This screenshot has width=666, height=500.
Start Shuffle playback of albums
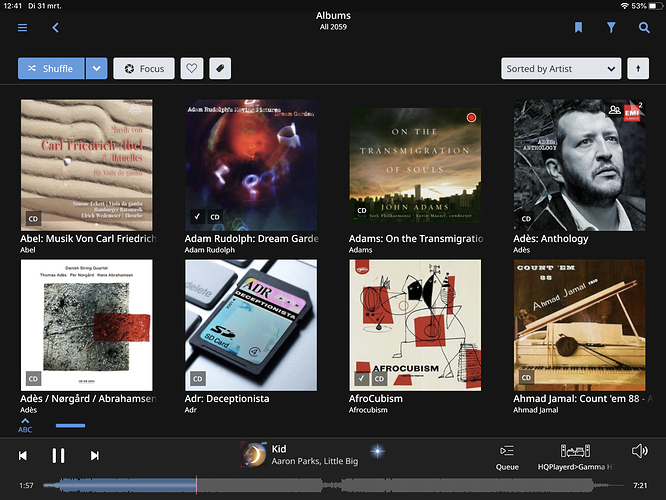(51, 68)
